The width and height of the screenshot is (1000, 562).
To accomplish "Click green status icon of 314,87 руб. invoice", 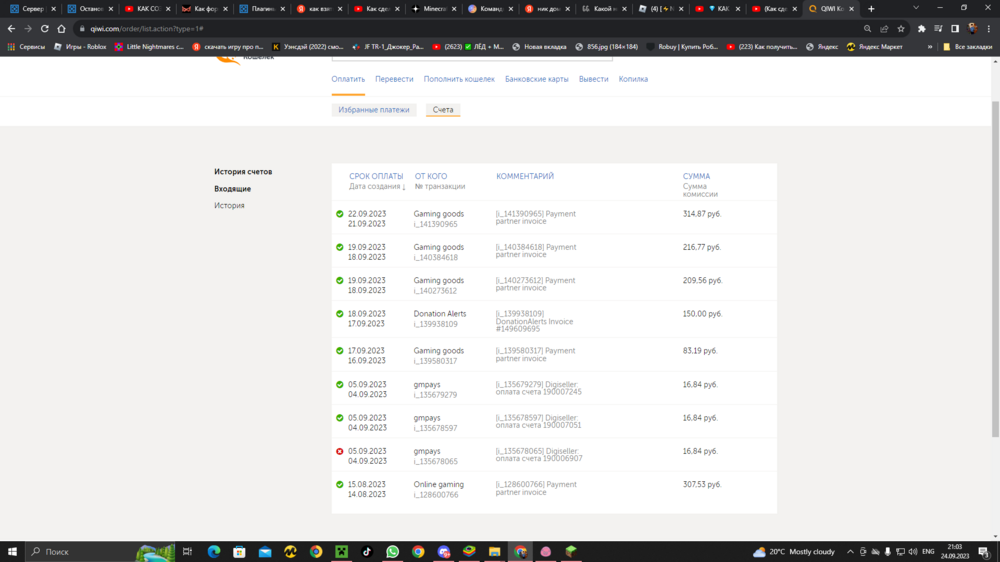I will click(x=339, y=214).
